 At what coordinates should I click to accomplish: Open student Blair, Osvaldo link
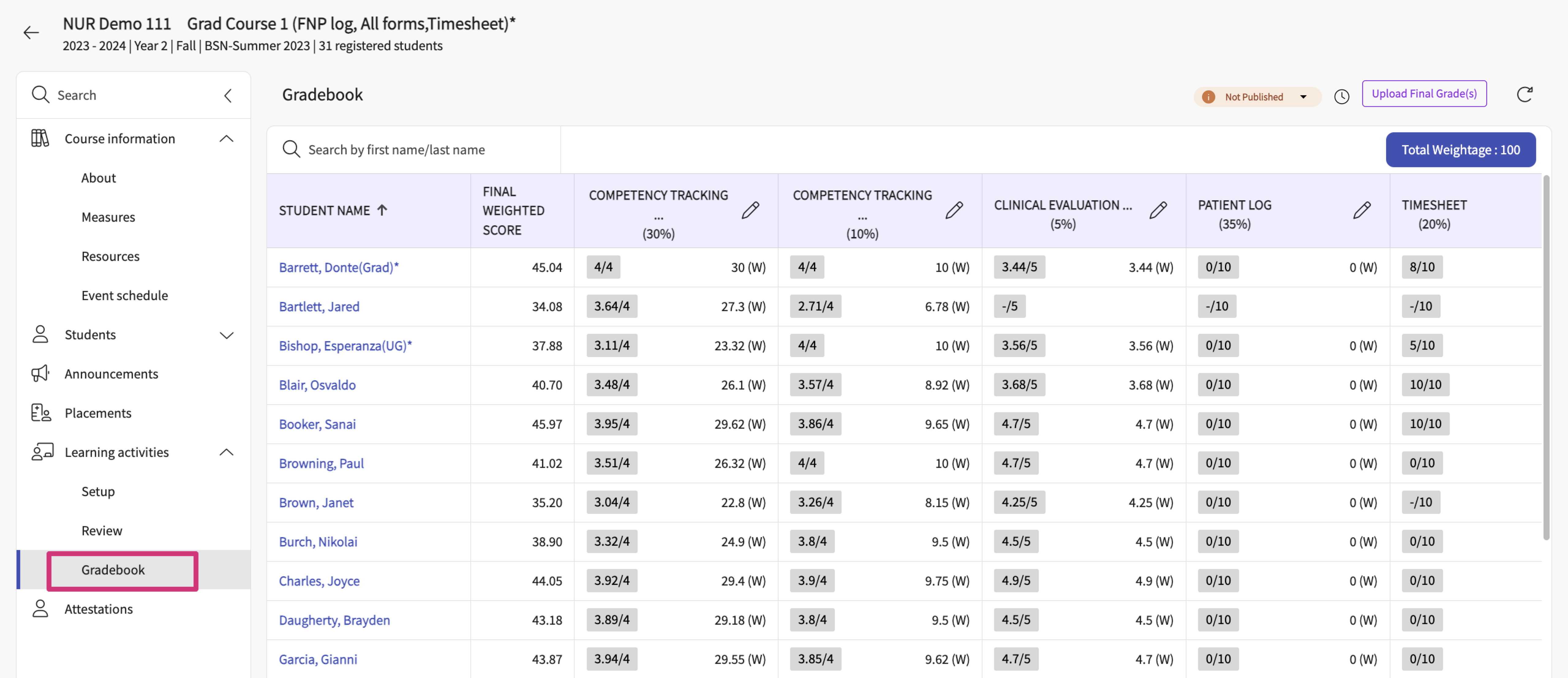[x=317, y=385]
